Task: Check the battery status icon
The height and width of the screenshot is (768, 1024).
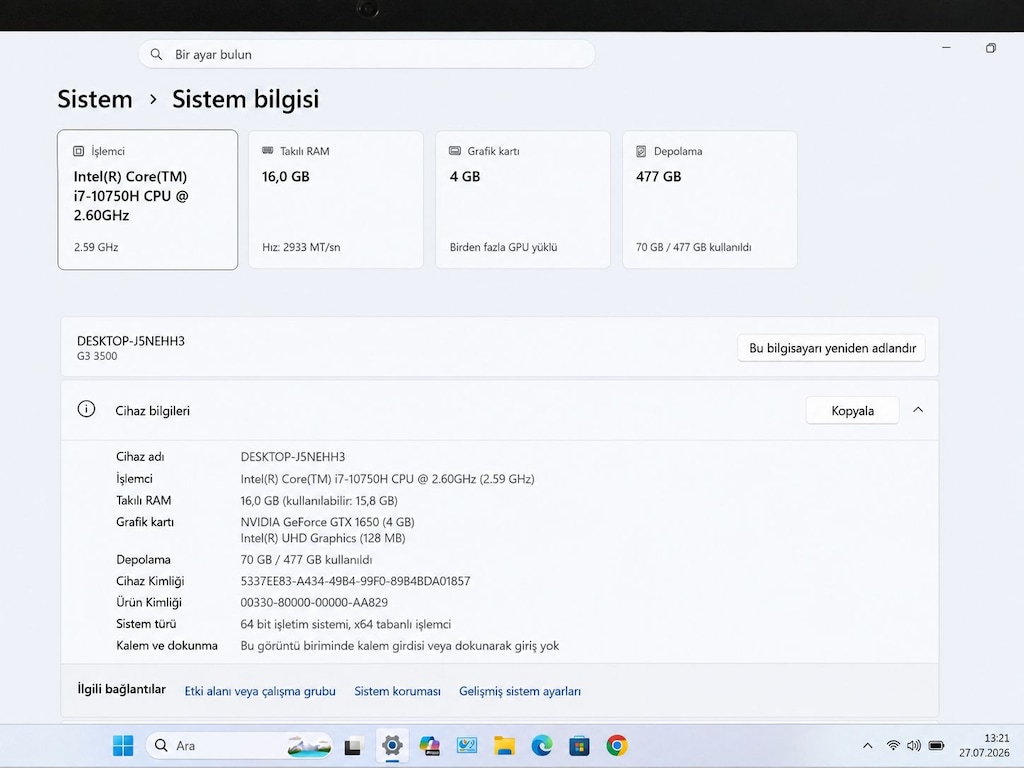Action: point(936,745)
